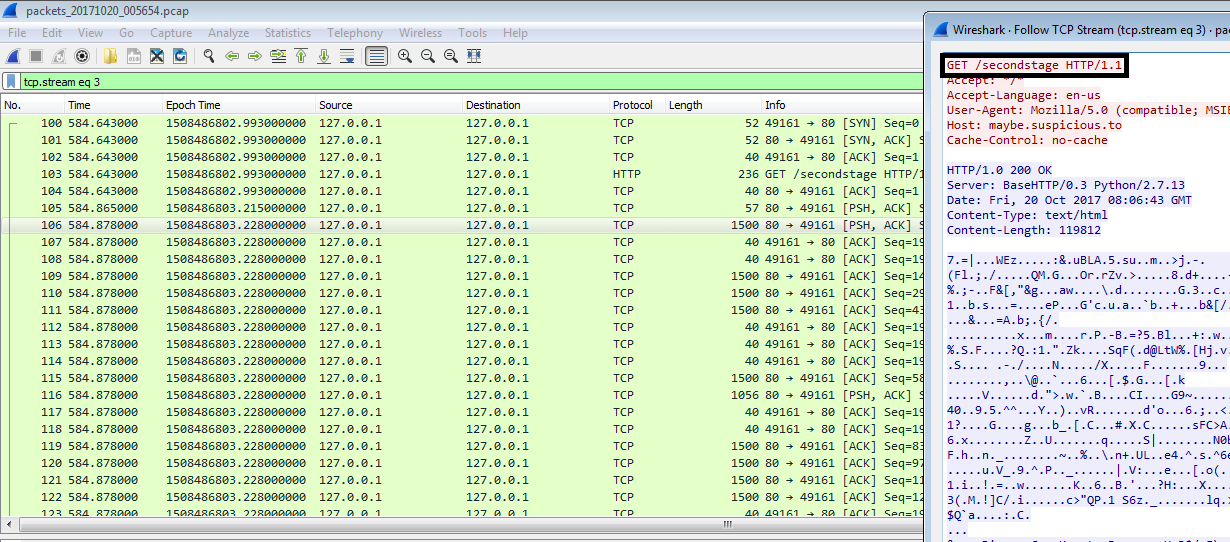Screen dimensions: 1230x542
Task: Open the File menu
Action: pyautogui.click(x=17, y=33)
